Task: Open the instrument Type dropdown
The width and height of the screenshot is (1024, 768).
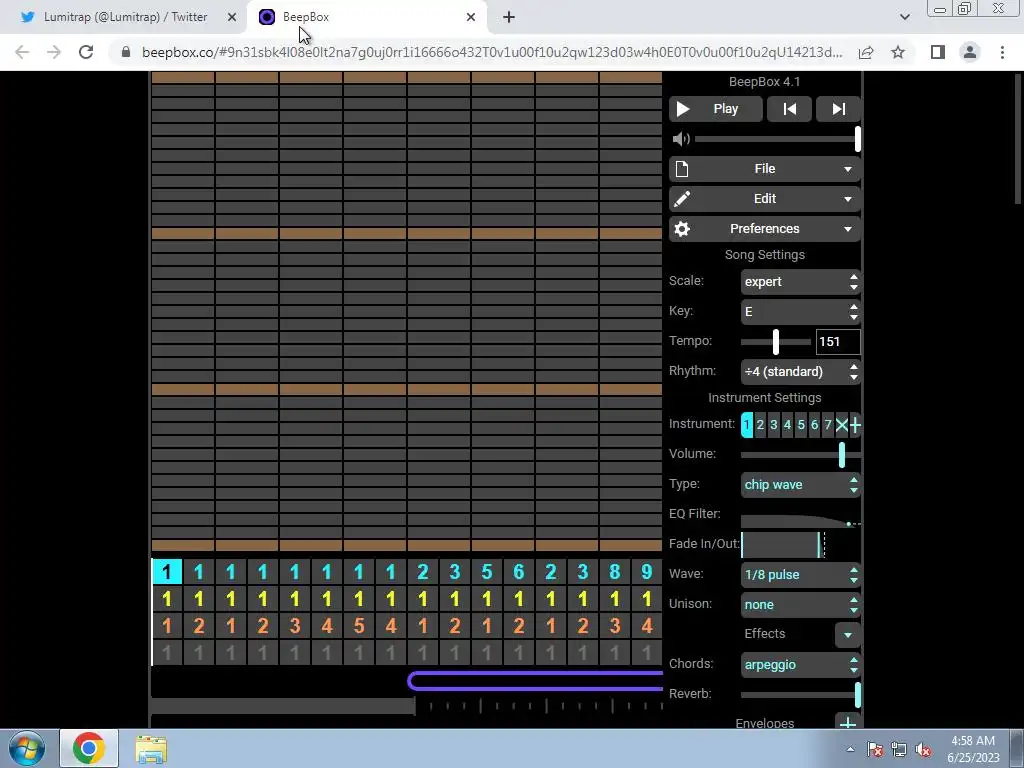Action: (x=801, y=485)
